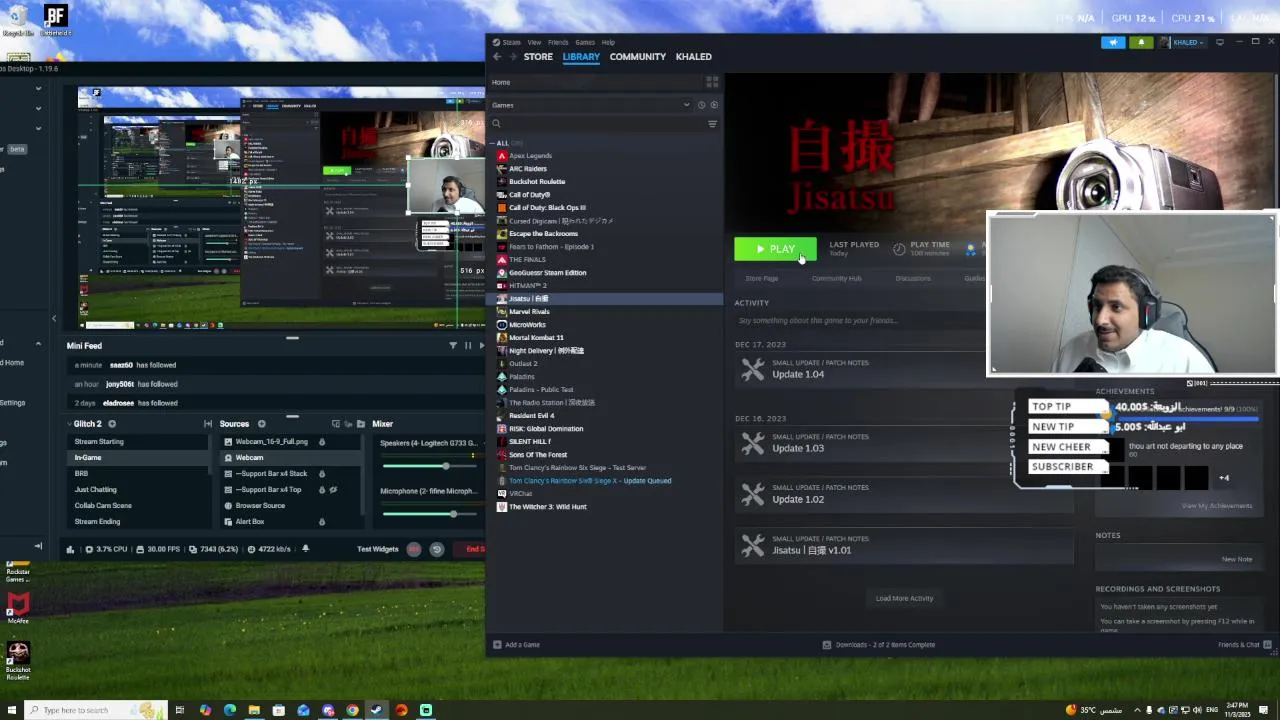Click the blue announcements megaphone icon
1280x720 pixels.
pos(1113,42)
